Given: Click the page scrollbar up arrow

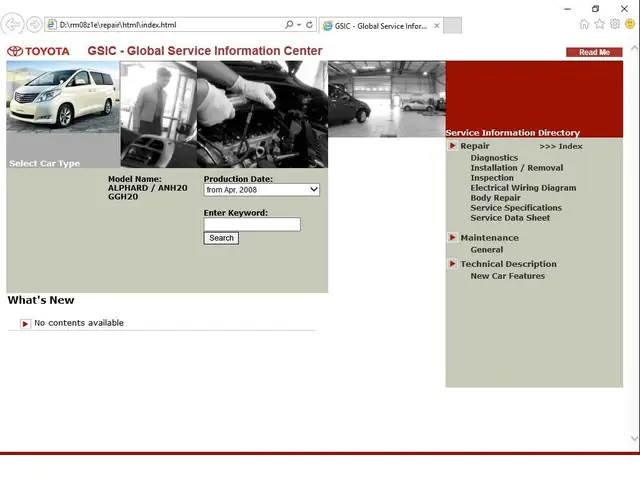Looking at the screenshot, I should [634, 48].
